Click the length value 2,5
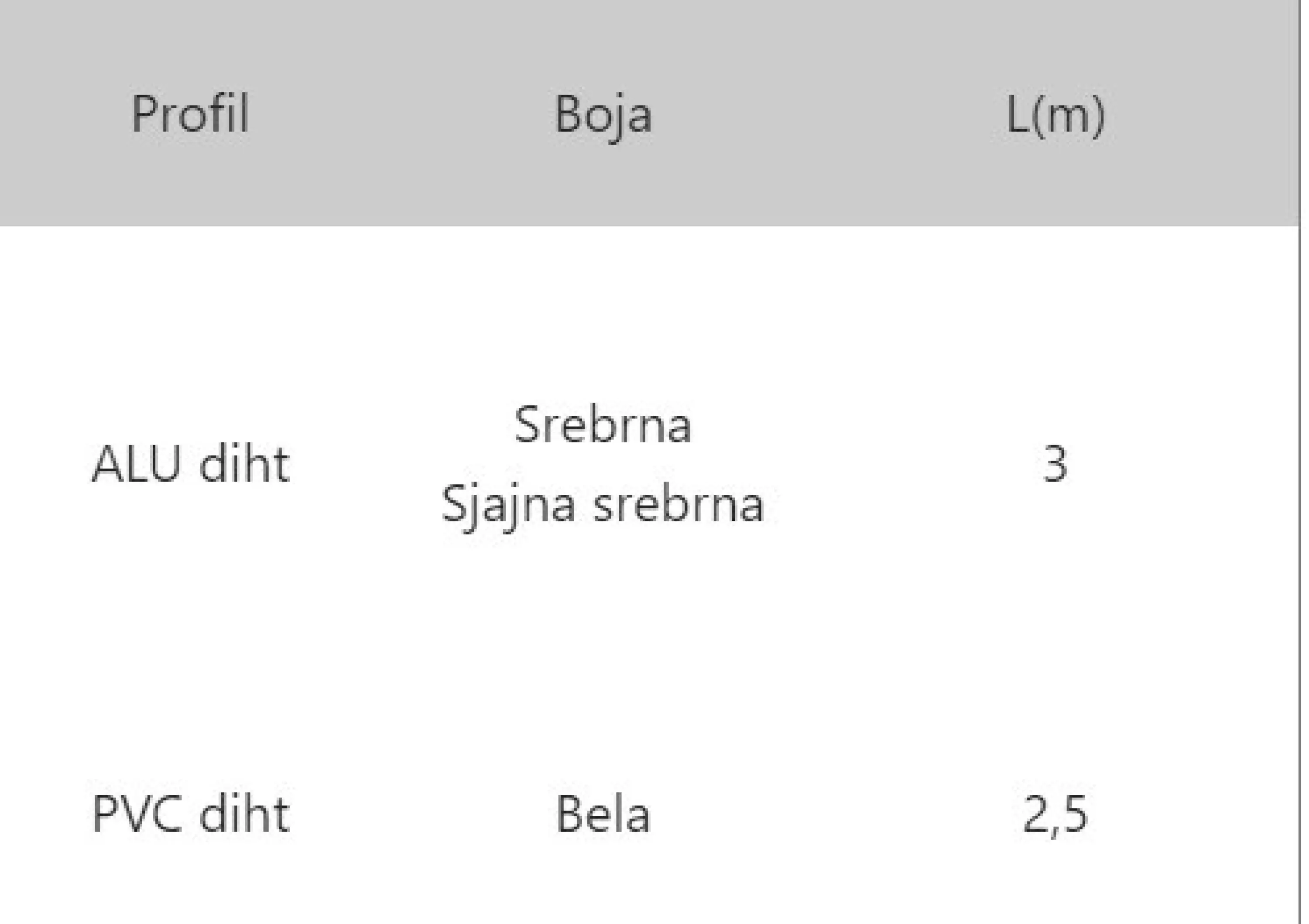Screen dimensions: 1309x924 (x=1055, y=815)
